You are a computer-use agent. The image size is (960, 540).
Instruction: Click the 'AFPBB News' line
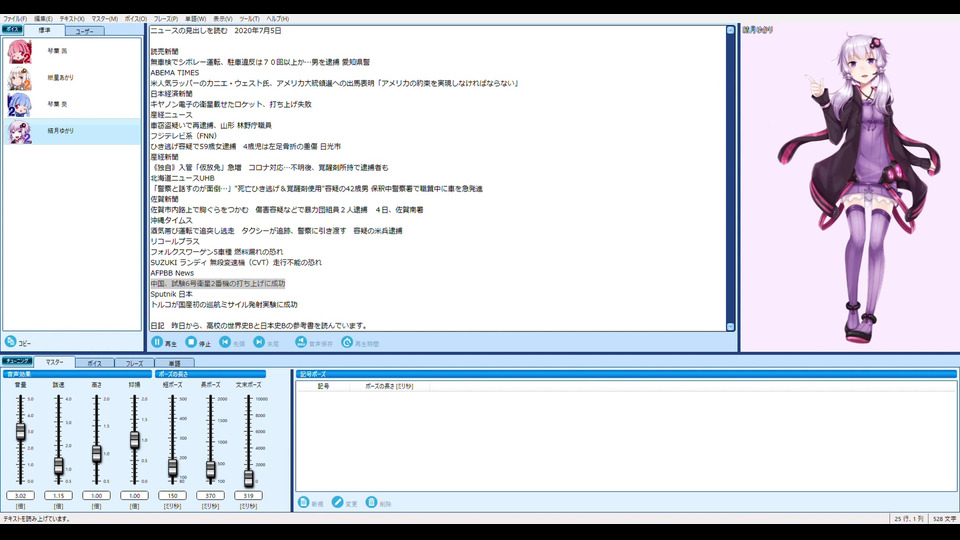(x=172, y=273)
